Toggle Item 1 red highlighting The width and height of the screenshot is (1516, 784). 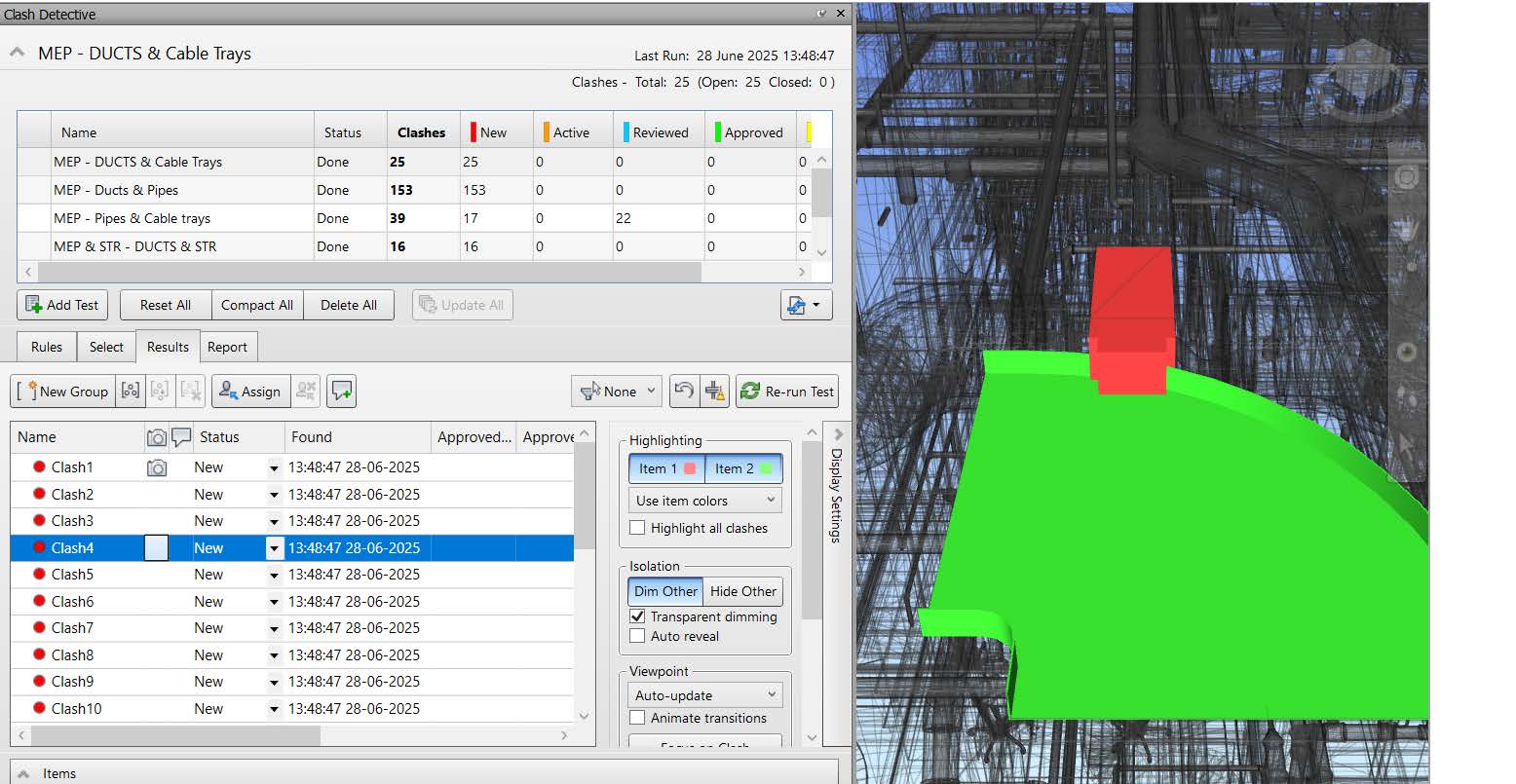666,468
